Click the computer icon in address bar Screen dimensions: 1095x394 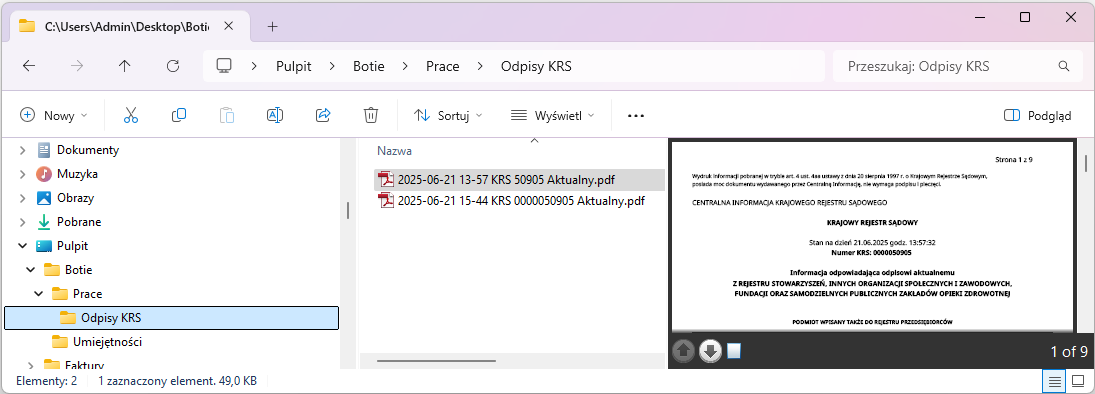click(224, 66)
